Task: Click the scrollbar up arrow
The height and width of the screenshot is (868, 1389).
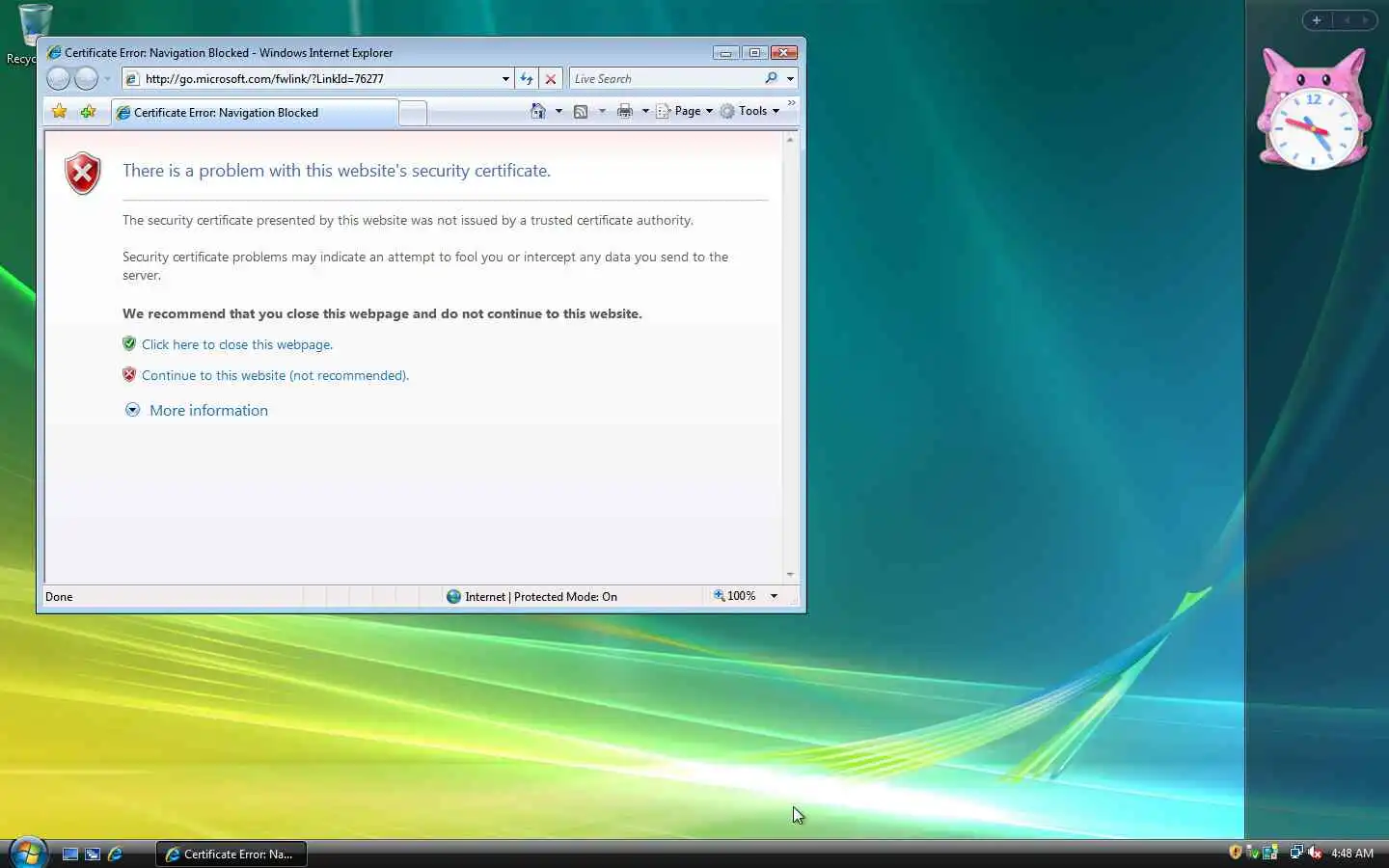Action: pyautogui.click(x=790, y=140)
